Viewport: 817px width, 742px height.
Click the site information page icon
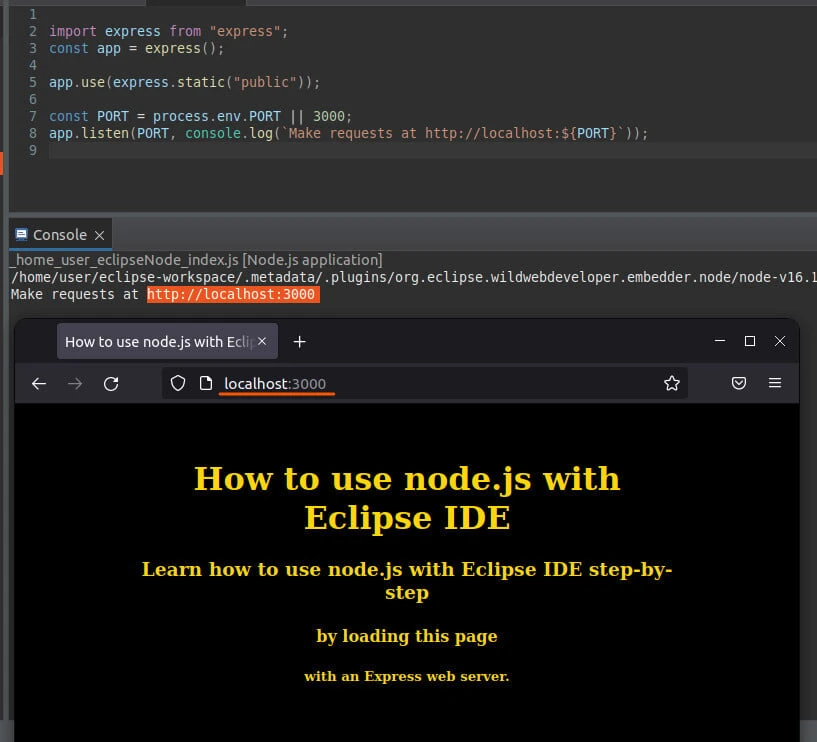point(206,384)
